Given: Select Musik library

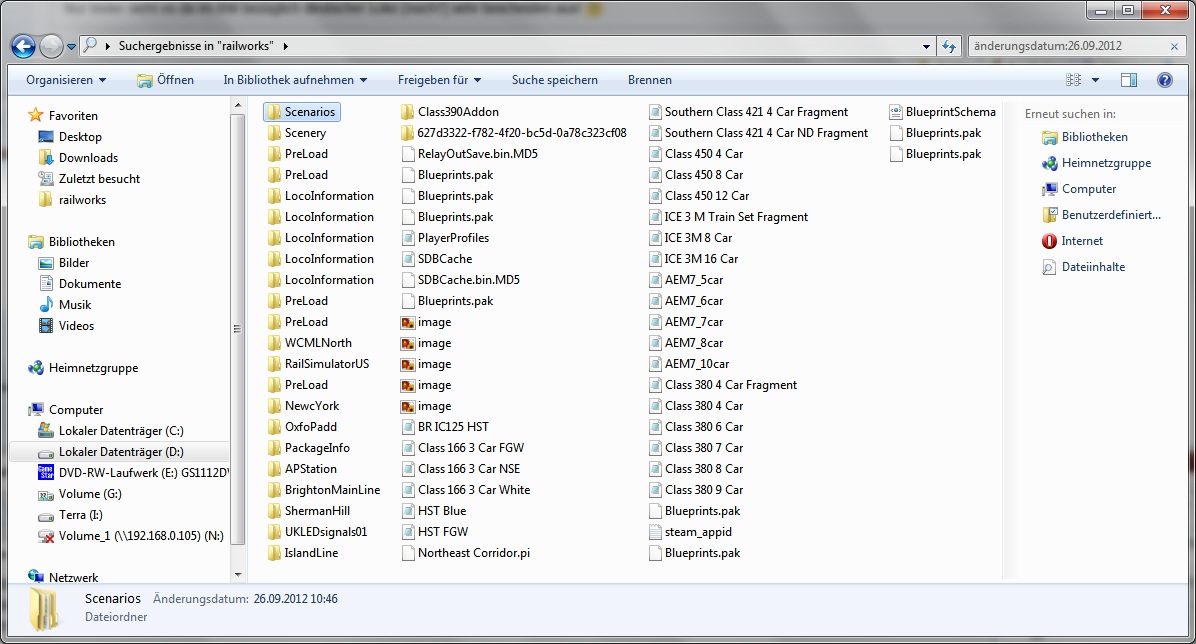Looking at the screenshot, I should point(75,304).
